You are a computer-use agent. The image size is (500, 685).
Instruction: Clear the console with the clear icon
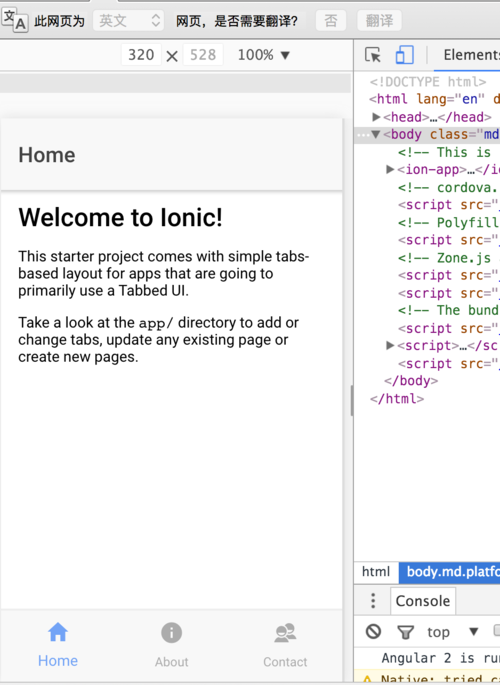click(x=373, y=632)
